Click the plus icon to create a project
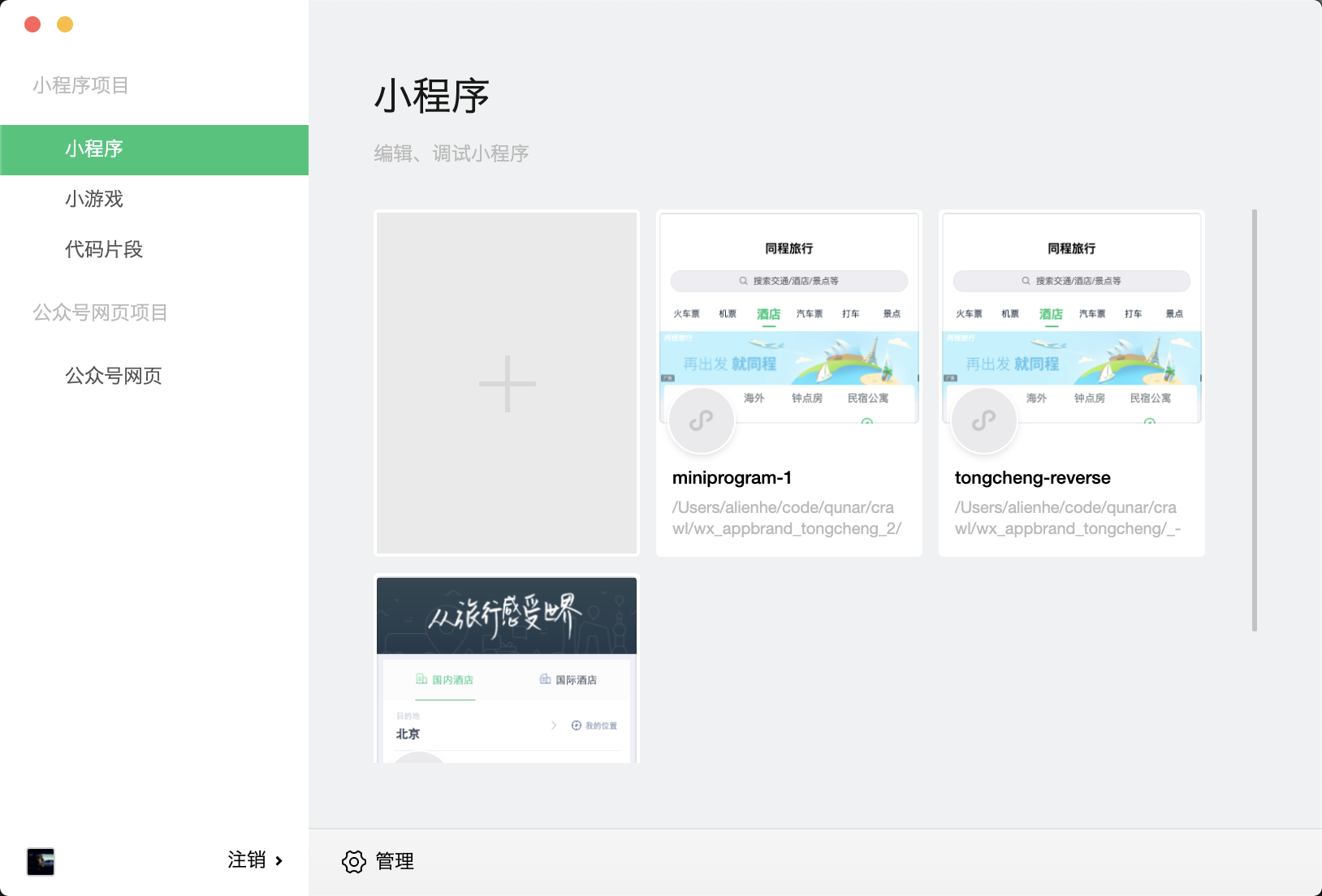 pos(507,383)
